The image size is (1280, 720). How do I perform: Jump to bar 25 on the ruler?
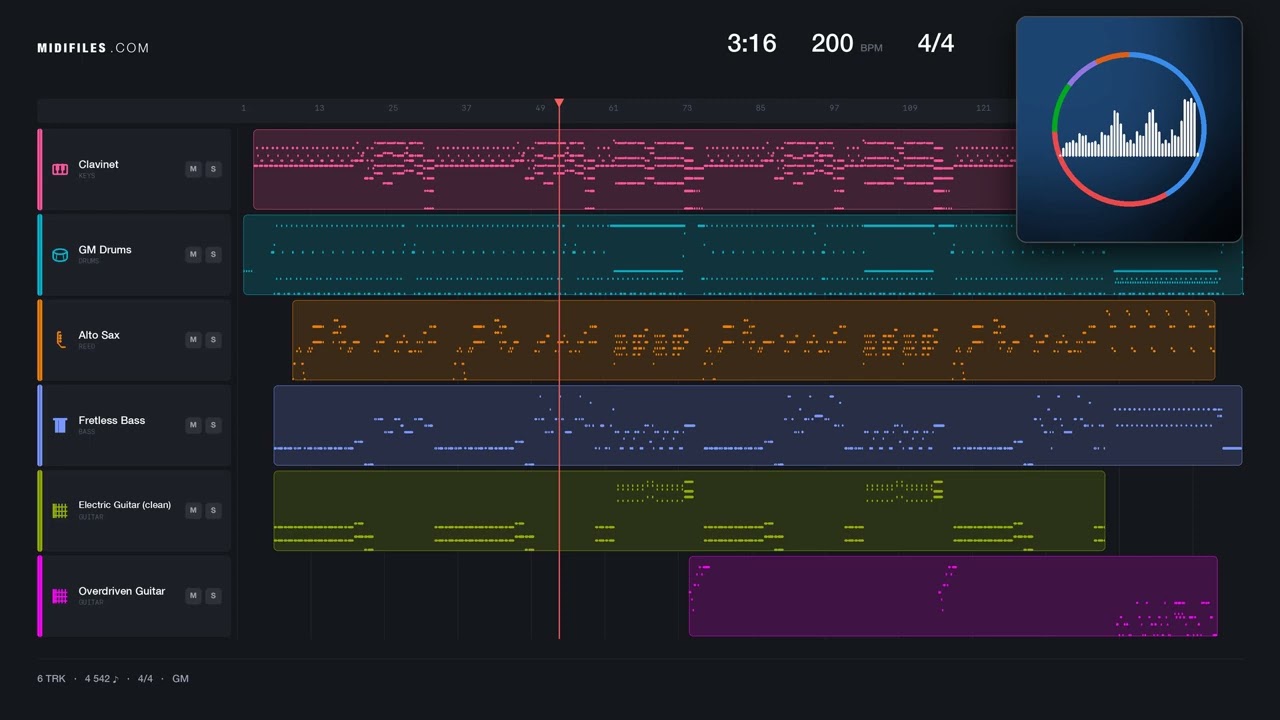pos(393,108)
